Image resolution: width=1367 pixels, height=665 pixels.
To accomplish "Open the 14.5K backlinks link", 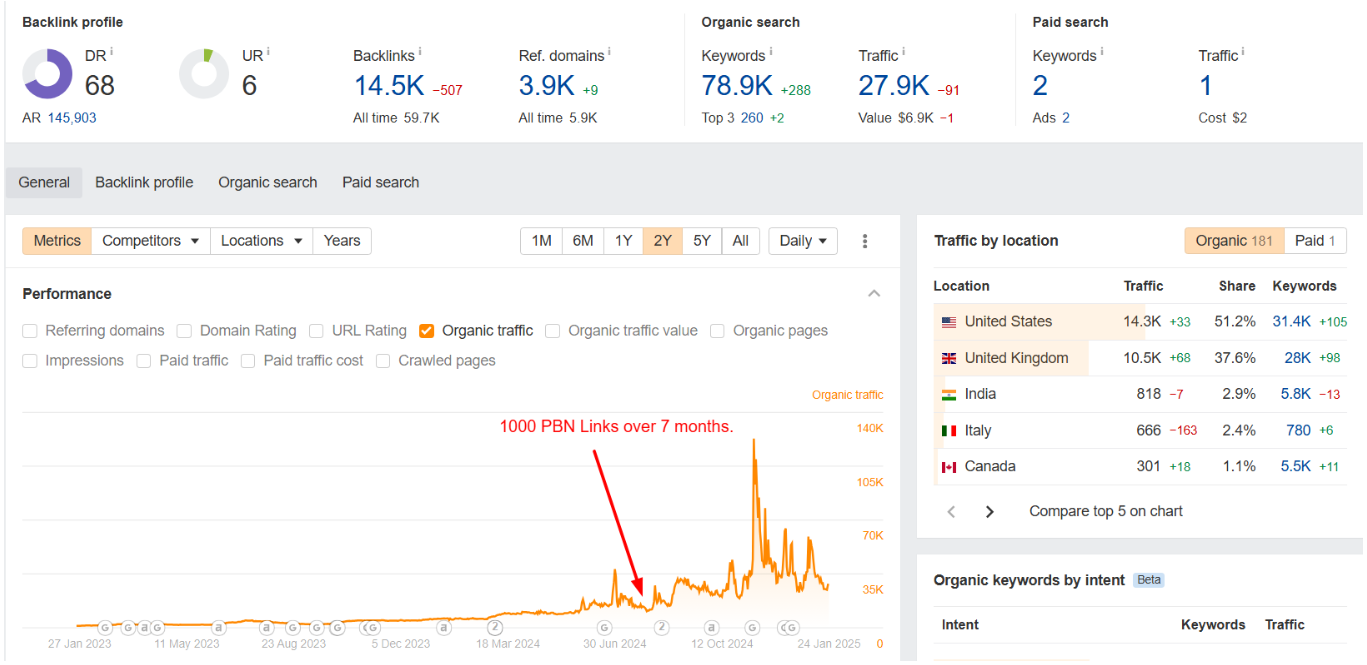I will [x=389, y=86].
